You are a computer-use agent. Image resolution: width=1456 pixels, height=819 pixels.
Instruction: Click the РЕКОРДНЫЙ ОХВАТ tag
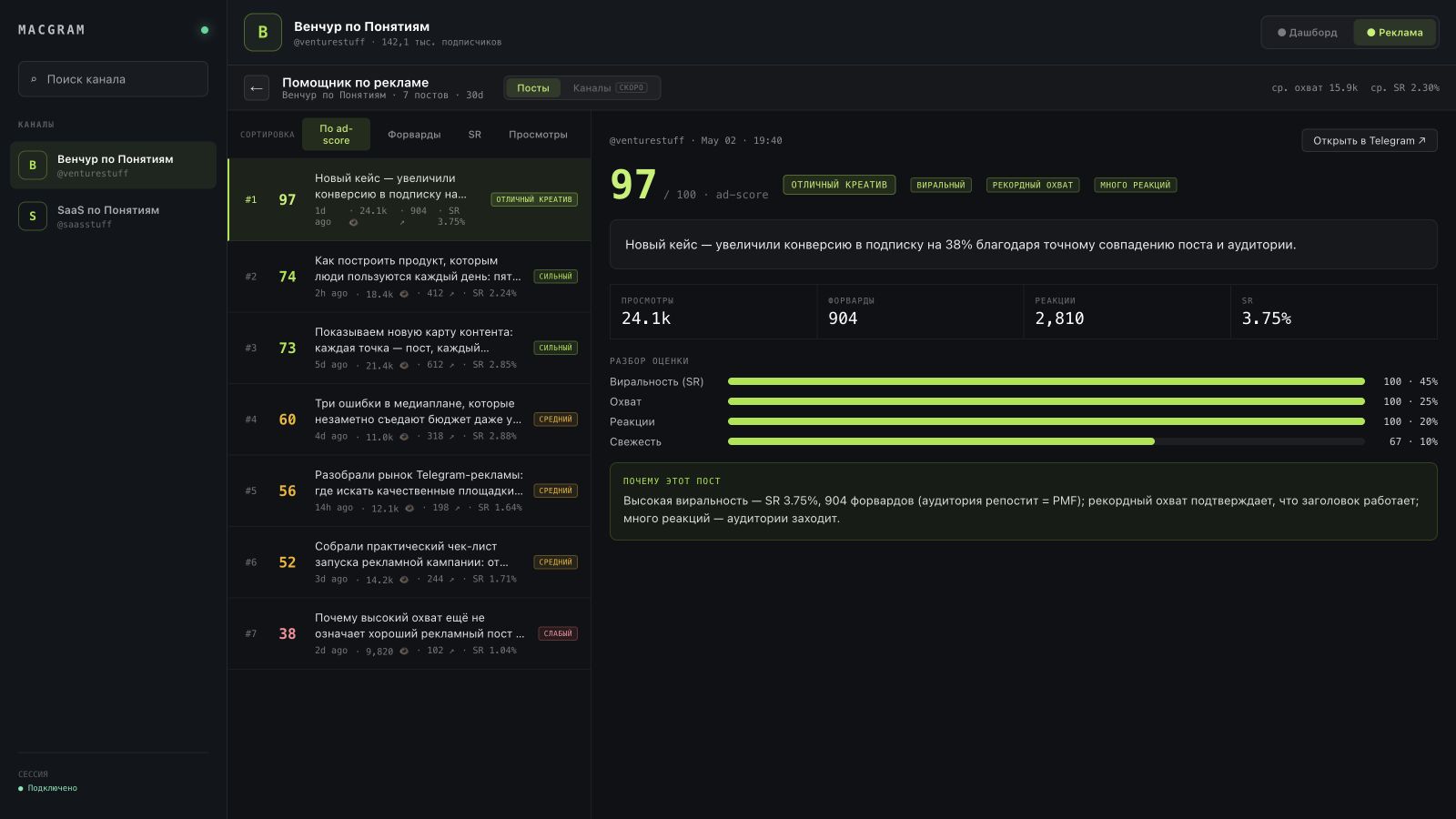(1033, 185)
